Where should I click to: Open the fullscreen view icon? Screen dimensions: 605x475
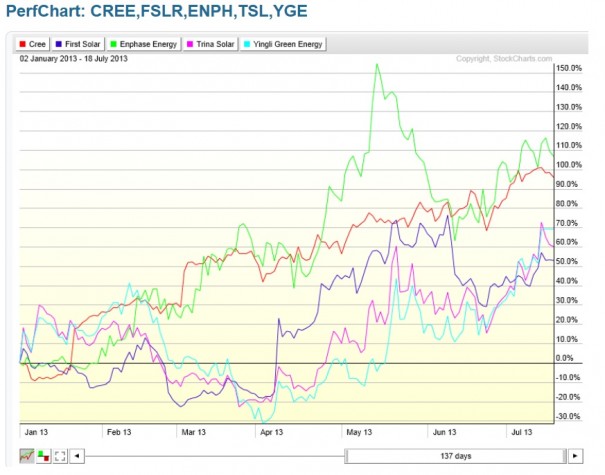[60, 456]
